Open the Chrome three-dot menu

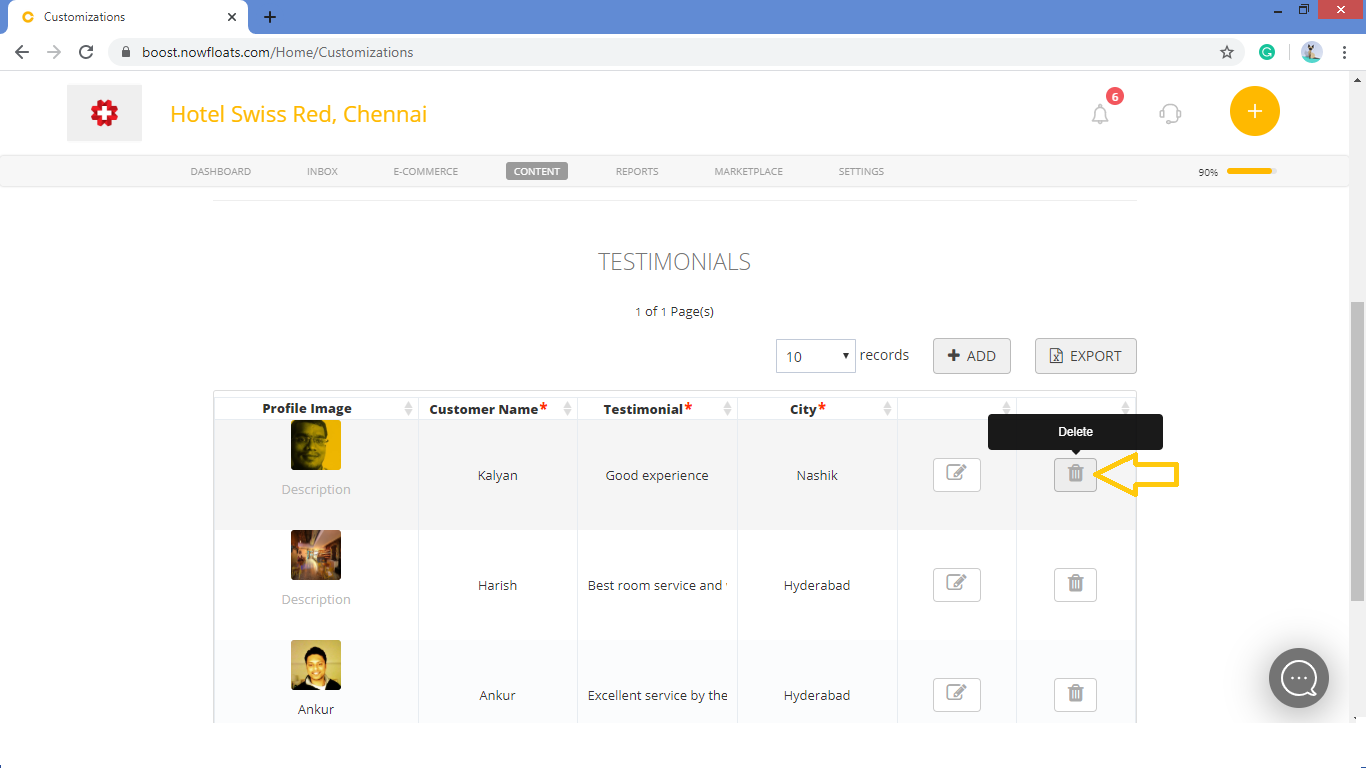pyautogui.click(x=1345, y=52)
